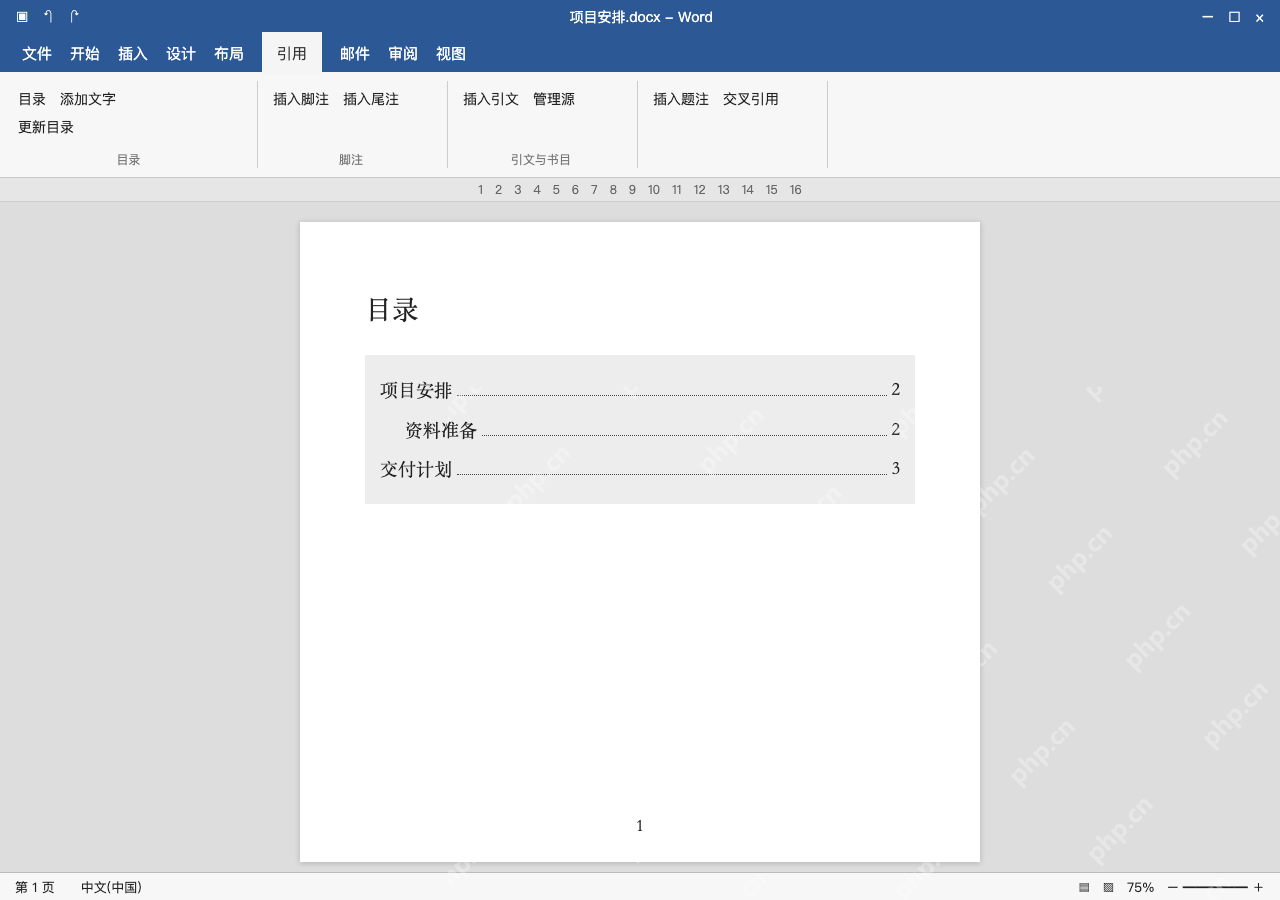Click the 目录 button in the ribbon

point(32,99)
